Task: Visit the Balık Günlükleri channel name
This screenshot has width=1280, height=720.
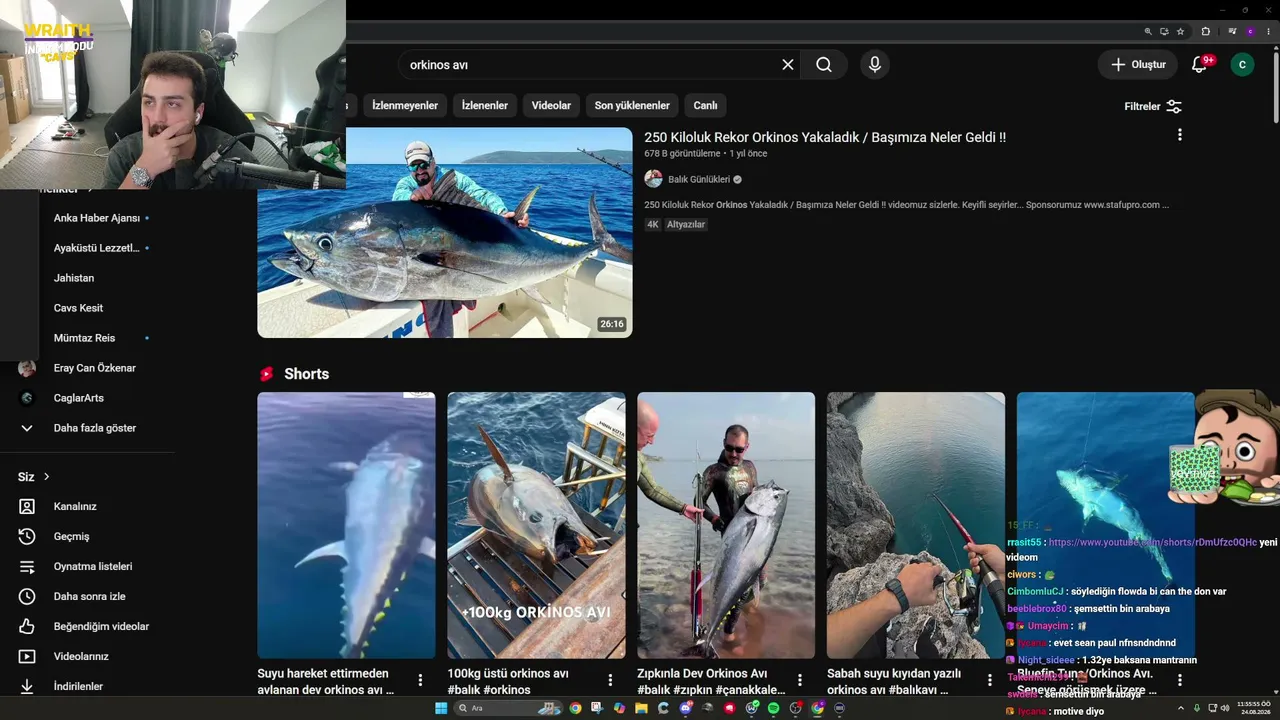Action: click(x=699, y=180)
